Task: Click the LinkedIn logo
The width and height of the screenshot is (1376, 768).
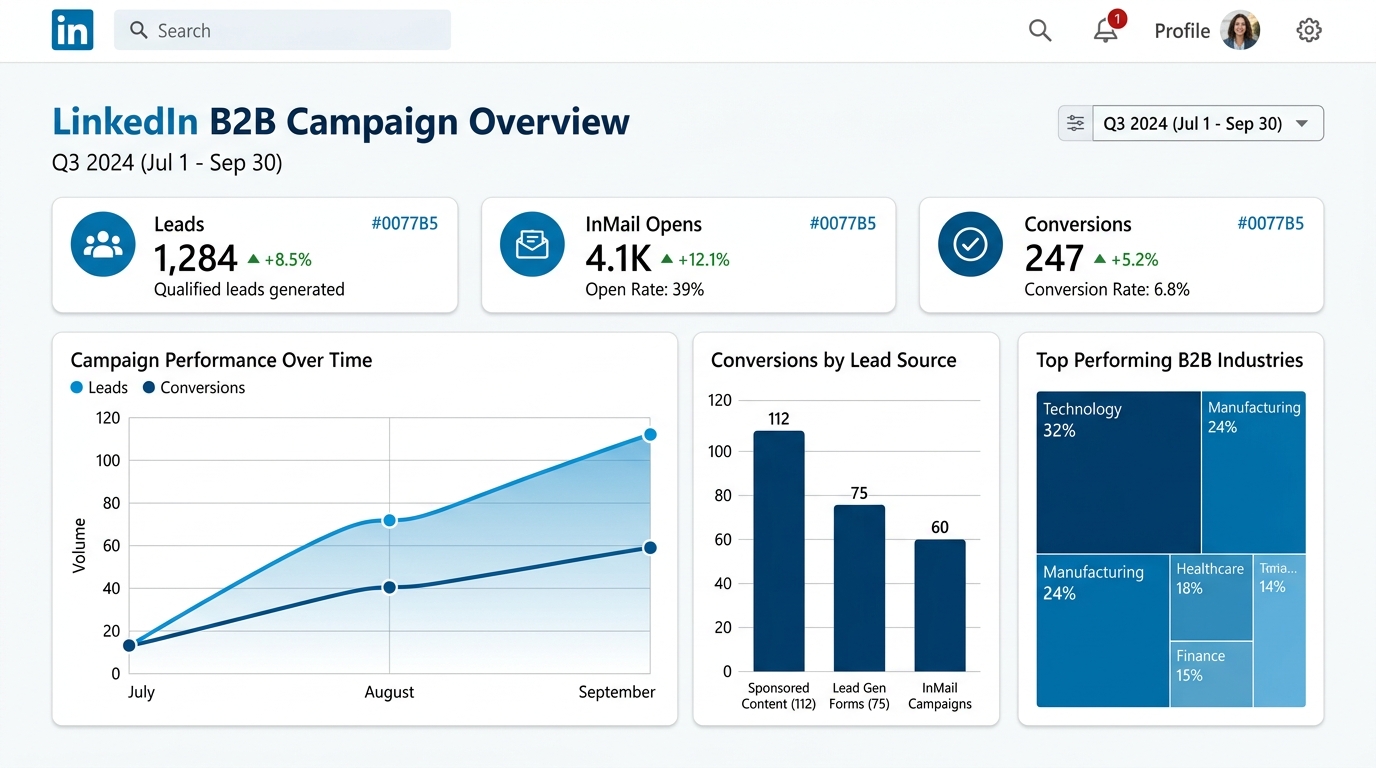Action: pyautogui.click(x=72, y=30)
